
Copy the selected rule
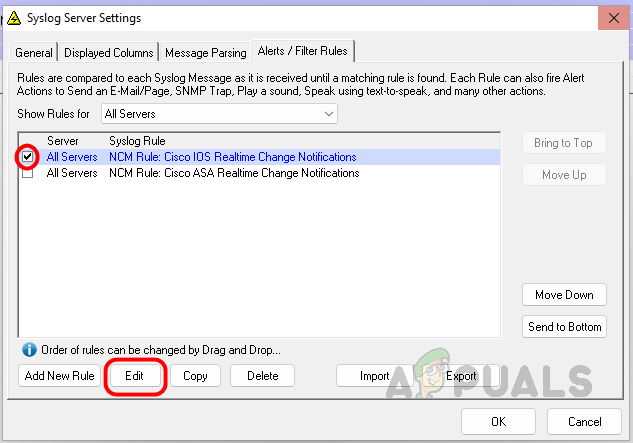pos(195,376)
